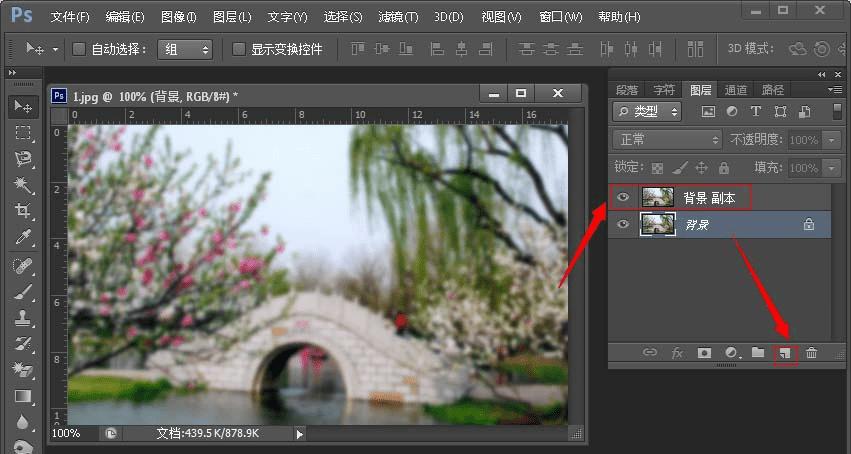Viewport: 851px width, 454px height.
Task: Click align top edges icon
Action: (358, 49)
